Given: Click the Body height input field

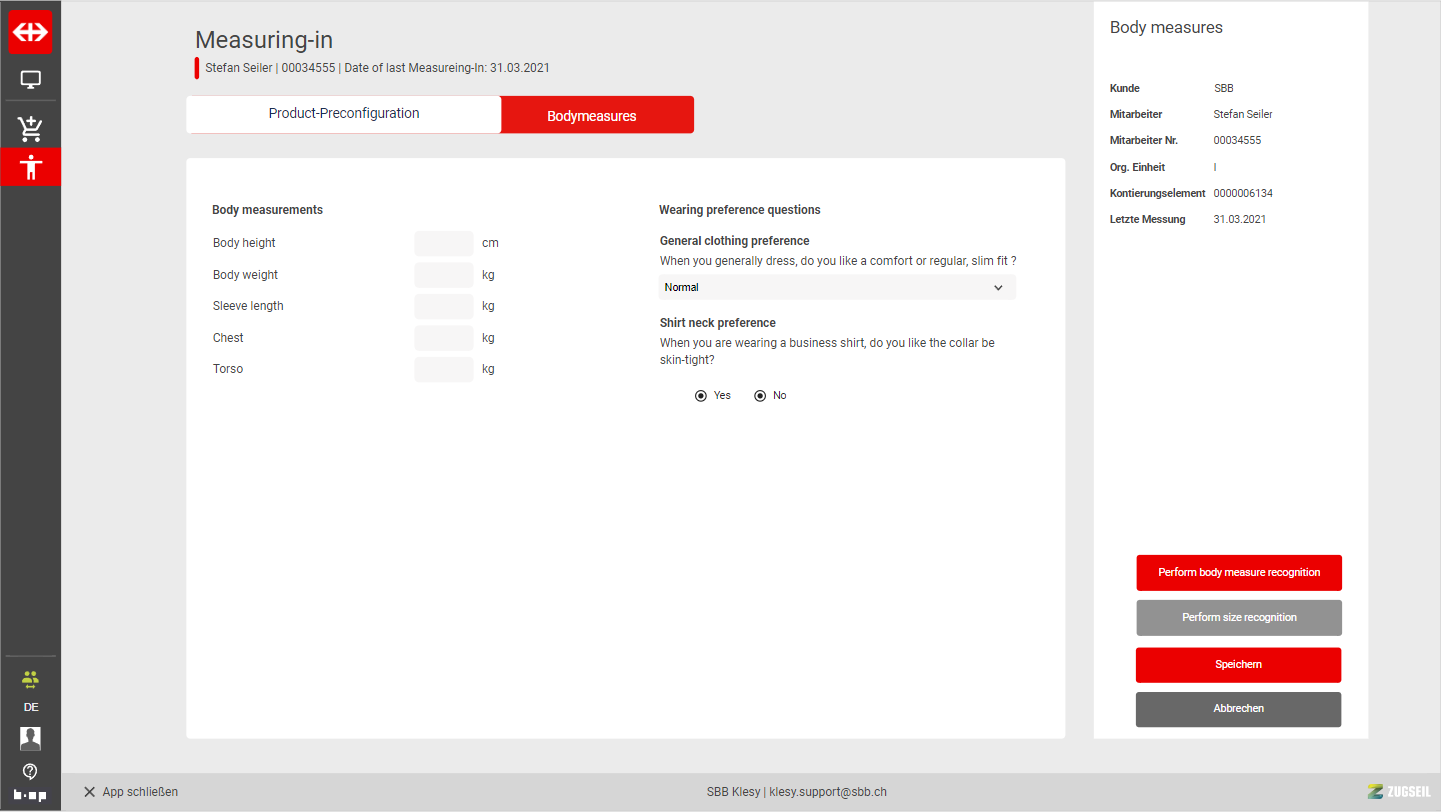Looking at the screenshot, I should (x=443, y=243).
